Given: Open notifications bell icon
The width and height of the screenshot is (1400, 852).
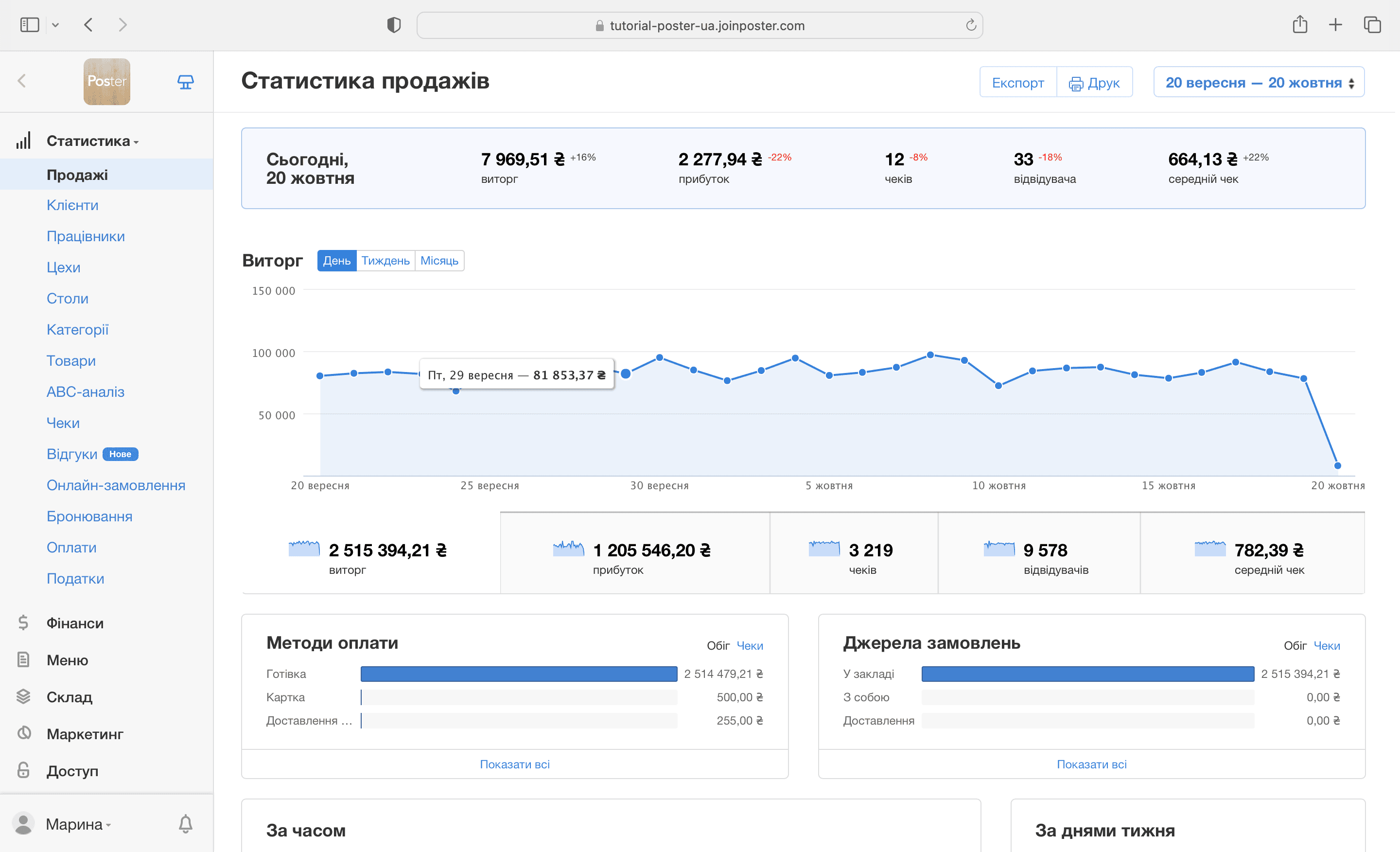Looking at the screenshot, I should 186,824.
